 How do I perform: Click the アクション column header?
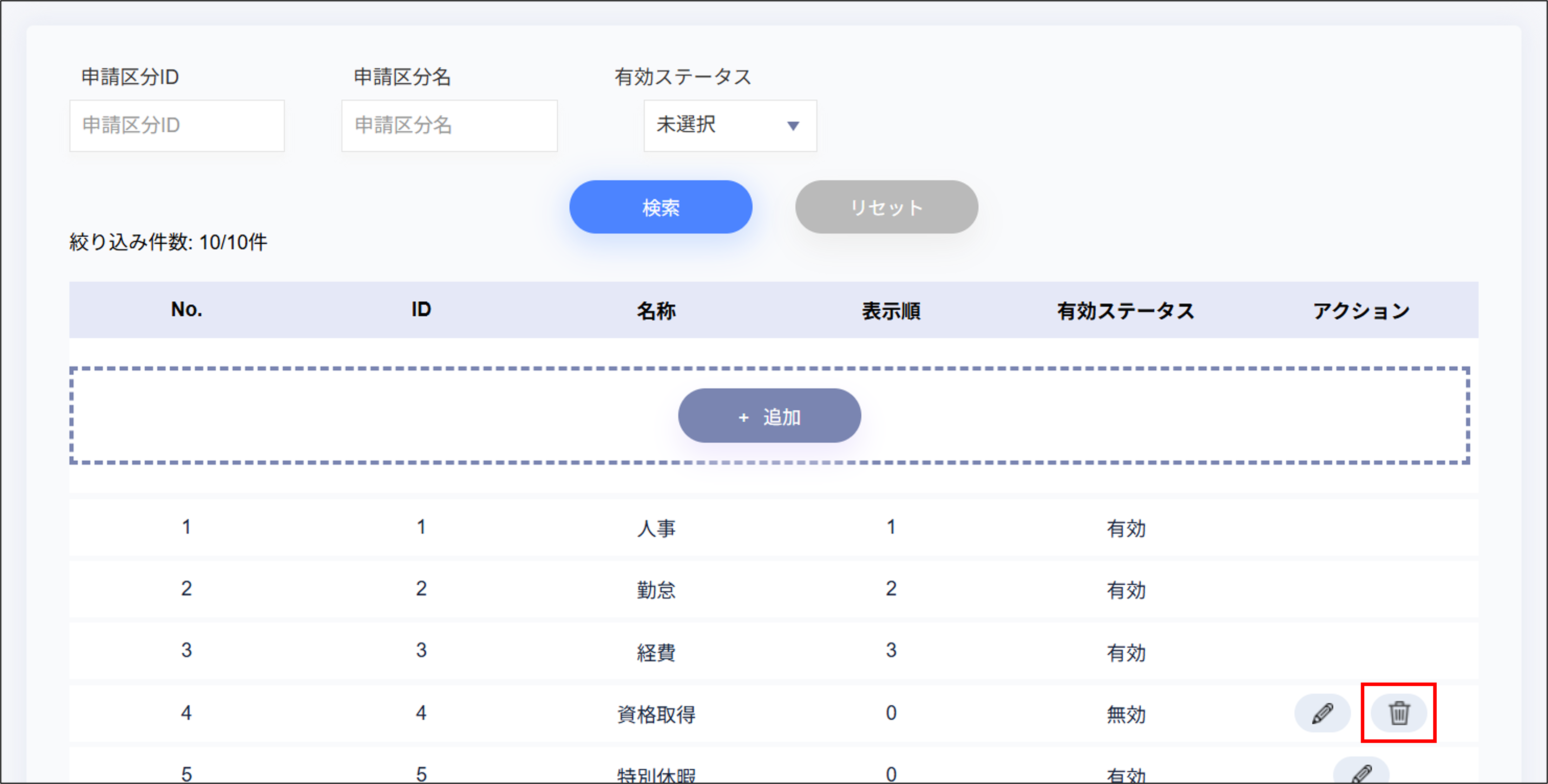(1361, 311)
